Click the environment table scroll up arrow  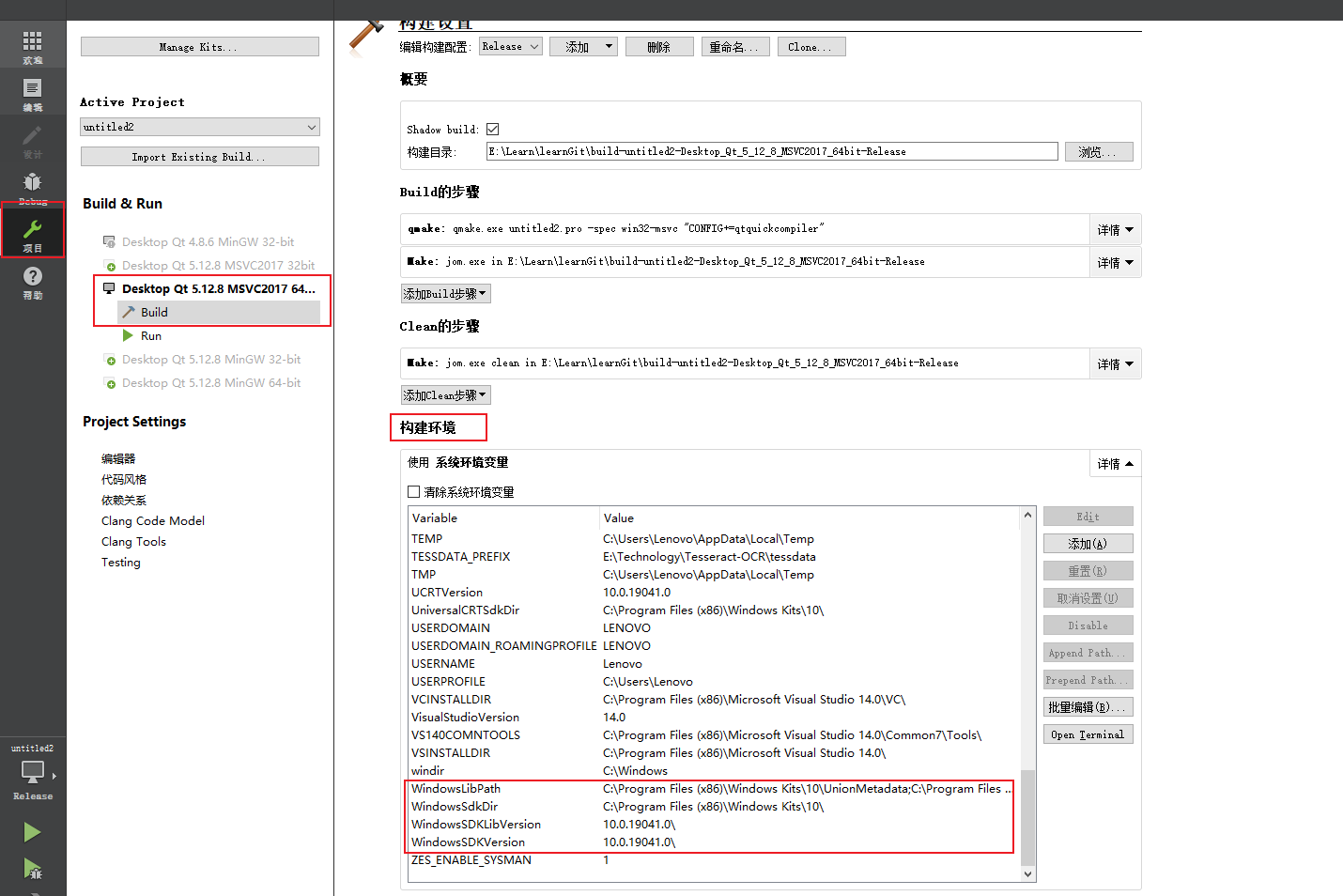[1027, 515]
